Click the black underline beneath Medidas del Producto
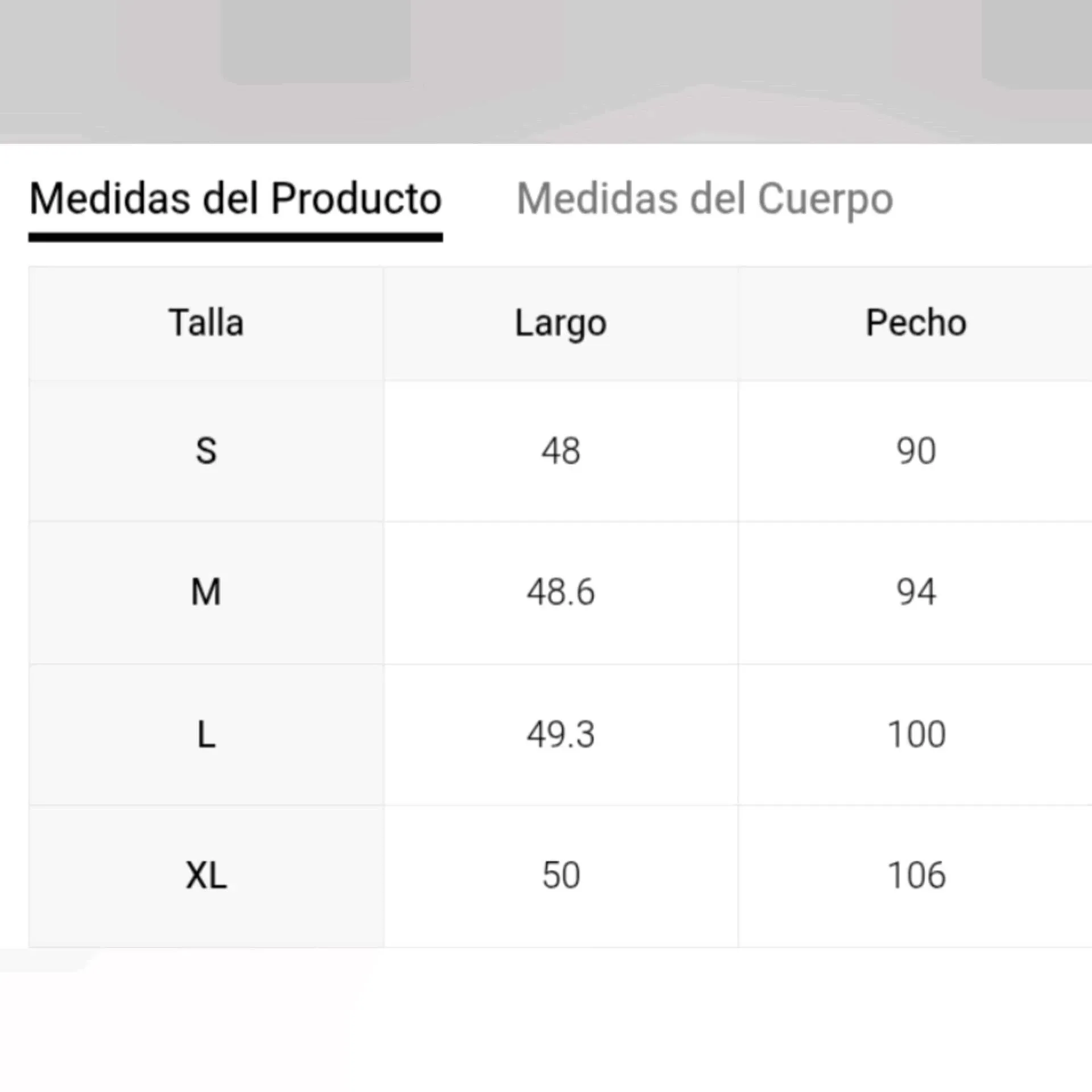 [235, 237]
